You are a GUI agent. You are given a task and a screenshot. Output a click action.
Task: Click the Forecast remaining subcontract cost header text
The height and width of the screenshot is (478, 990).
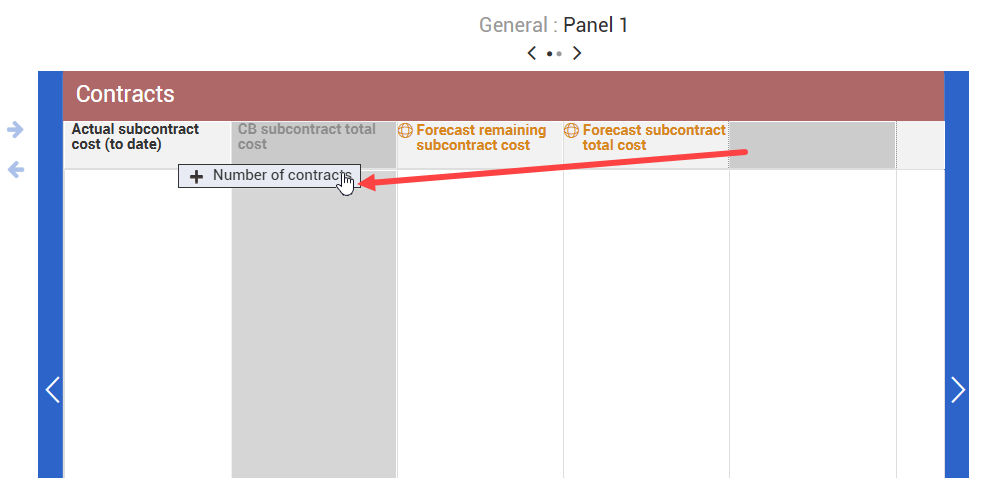(481, 137)
